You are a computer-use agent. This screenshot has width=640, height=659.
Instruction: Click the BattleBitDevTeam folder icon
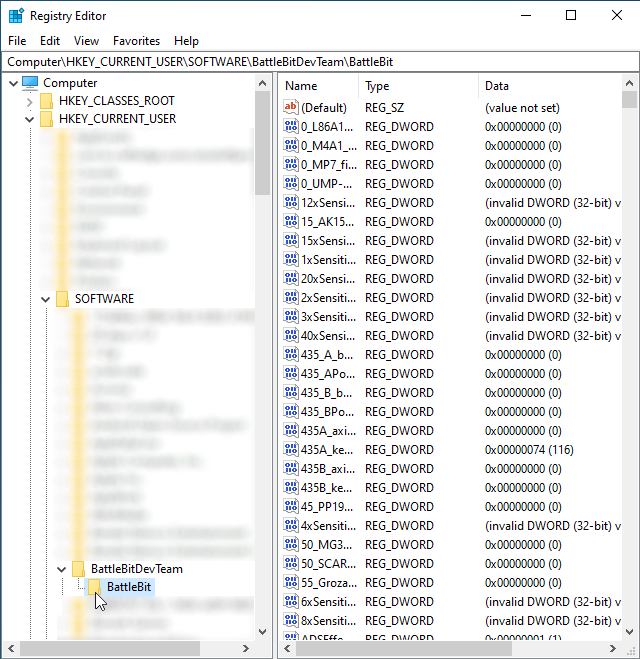79,569
